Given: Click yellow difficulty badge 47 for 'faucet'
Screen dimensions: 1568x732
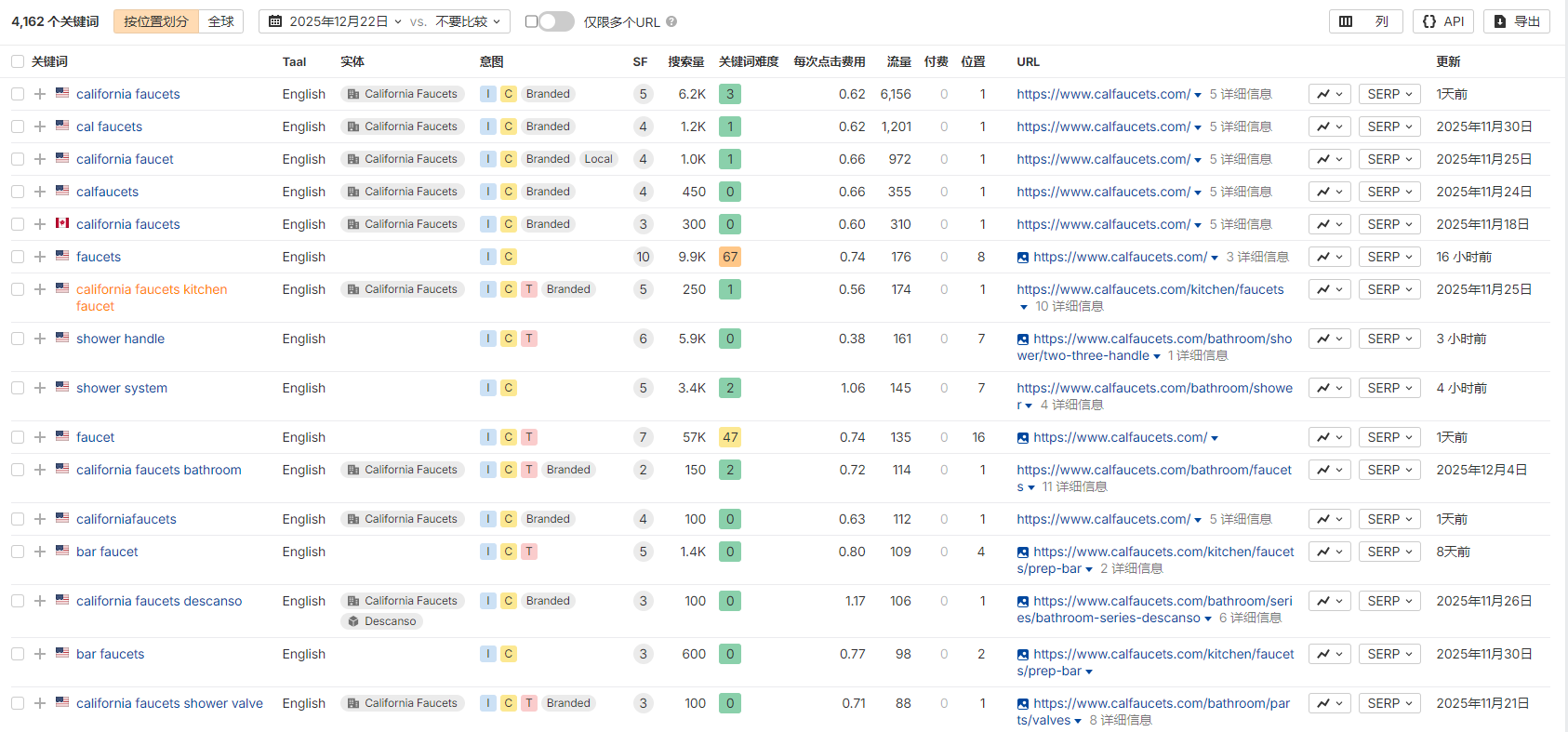Looking at the screenshot, I should pos(730,437).
